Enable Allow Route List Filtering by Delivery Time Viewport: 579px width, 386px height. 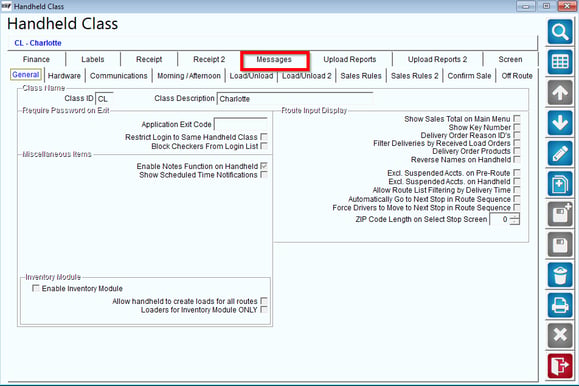pyautogui.click(x=517, y=190)
